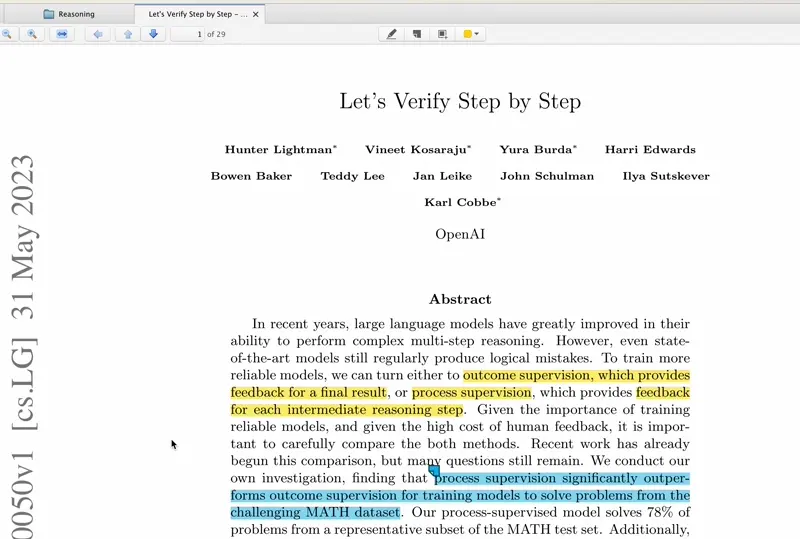The image size is (800, 539).
Task: Select the yellow highlight 'outcome supervision, which provides'
Action: (577, 376)
